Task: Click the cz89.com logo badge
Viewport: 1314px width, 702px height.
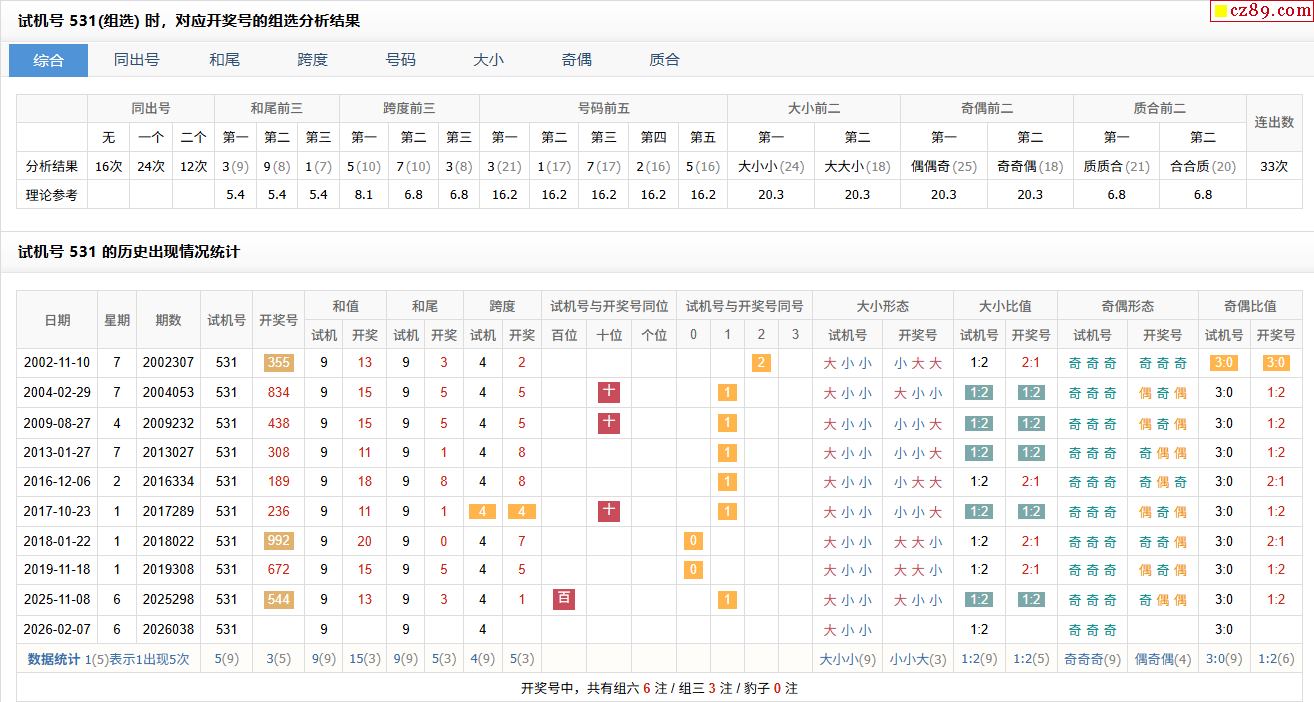Action: click(x=1259, y=11)
